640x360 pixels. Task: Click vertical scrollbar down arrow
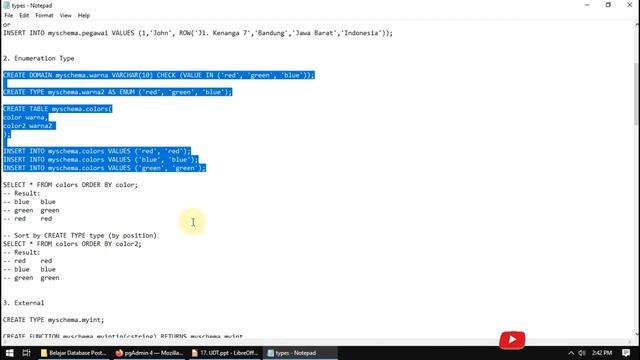coord(636,334)
